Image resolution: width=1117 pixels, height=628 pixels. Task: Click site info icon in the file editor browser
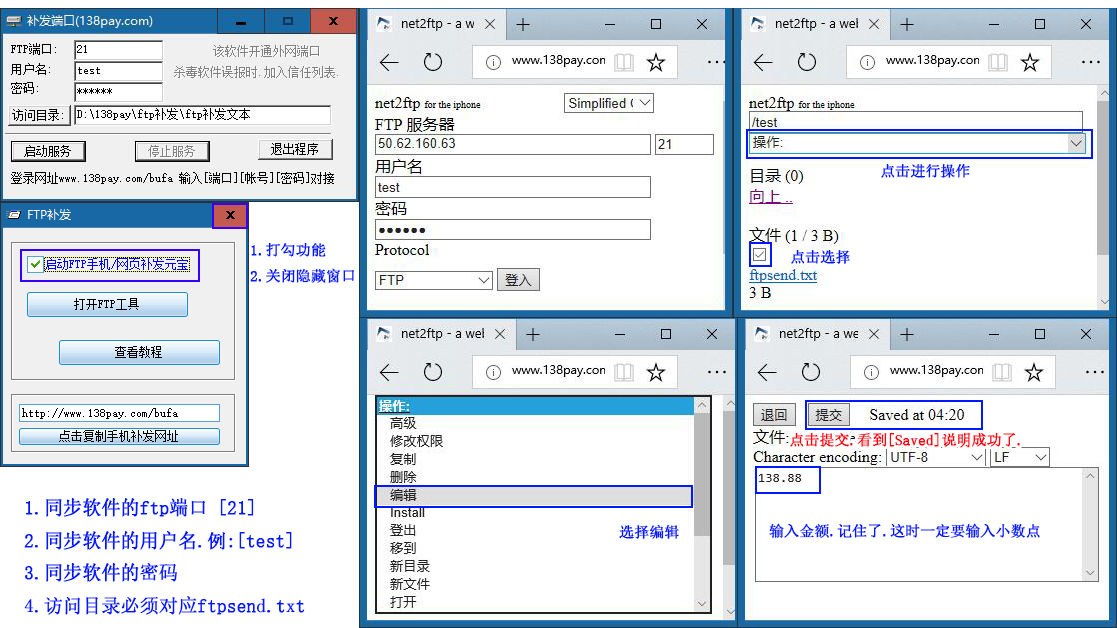pos(870,373)
